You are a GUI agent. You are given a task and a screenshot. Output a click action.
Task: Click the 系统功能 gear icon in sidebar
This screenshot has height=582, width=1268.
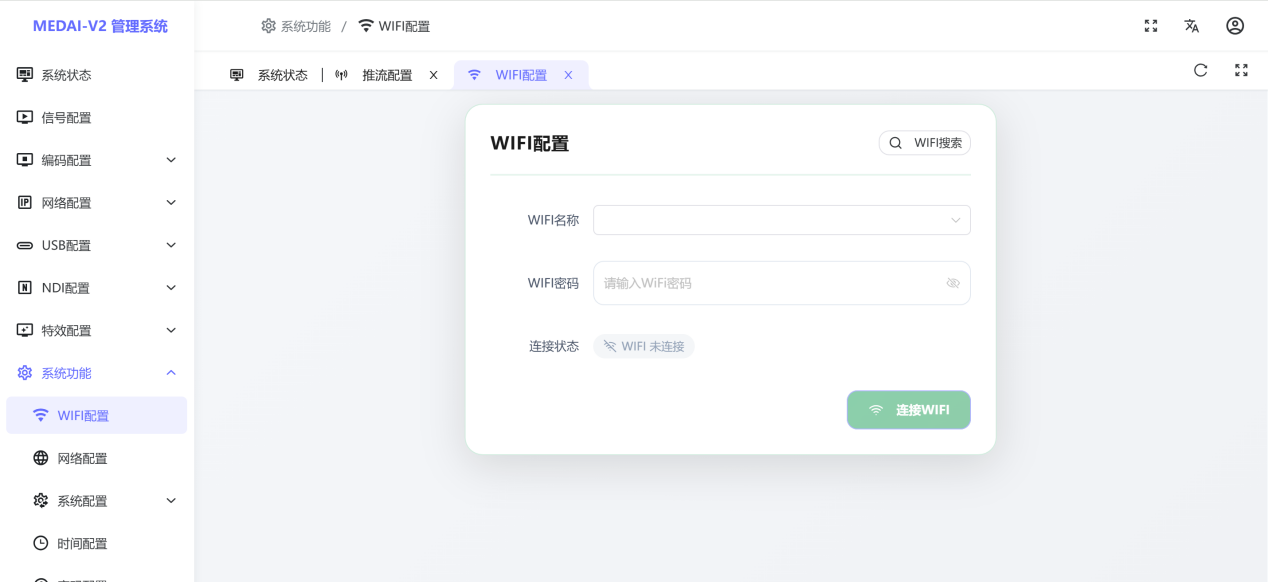click(25, 373)
